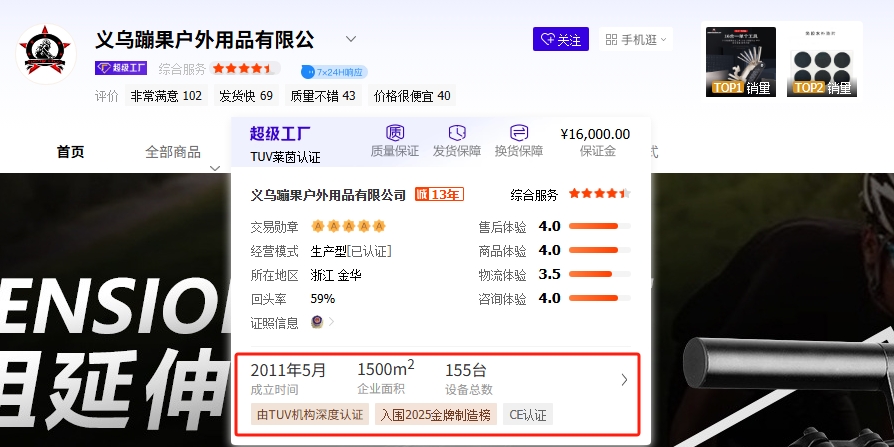Go to the 首页 tab
The width and height of the screenshot is (894, 447).
71,152
